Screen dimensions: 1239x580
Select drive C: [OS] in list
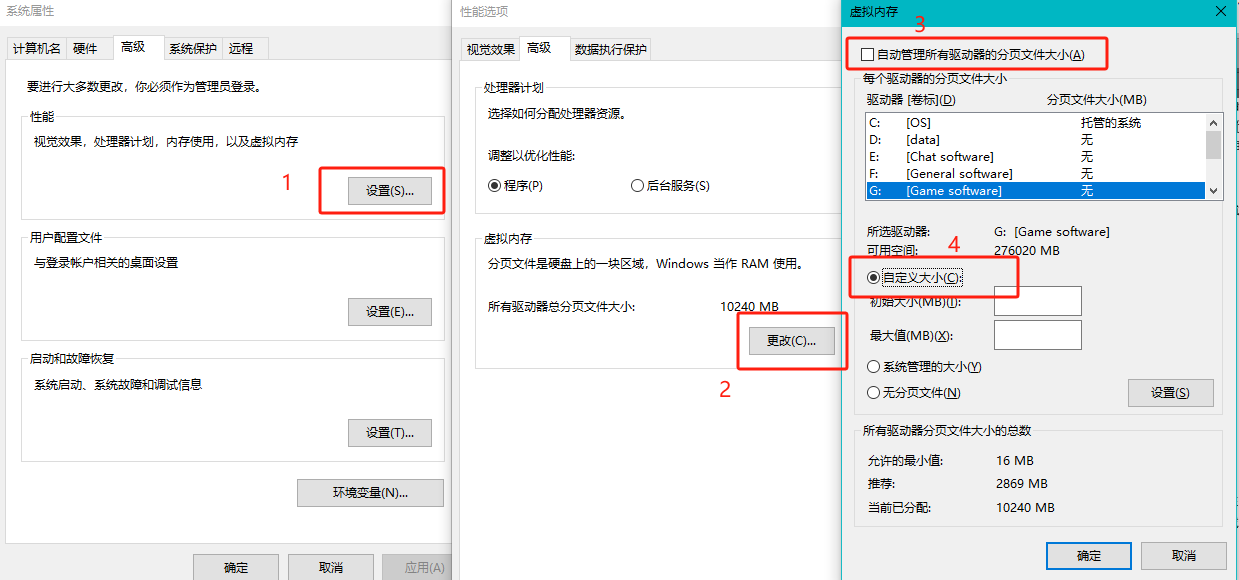click(x=1000, y=123)
